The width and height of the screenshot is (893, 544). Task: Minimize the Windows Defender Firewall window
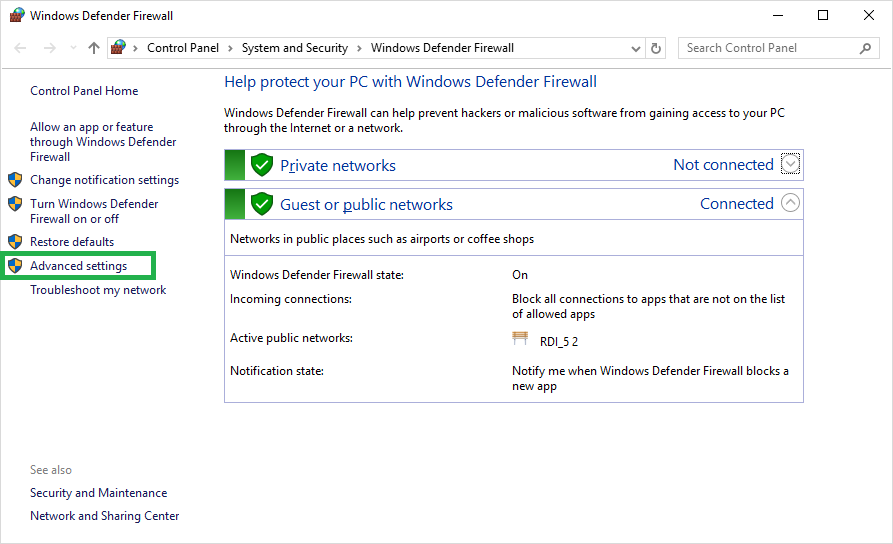[778, 15]
